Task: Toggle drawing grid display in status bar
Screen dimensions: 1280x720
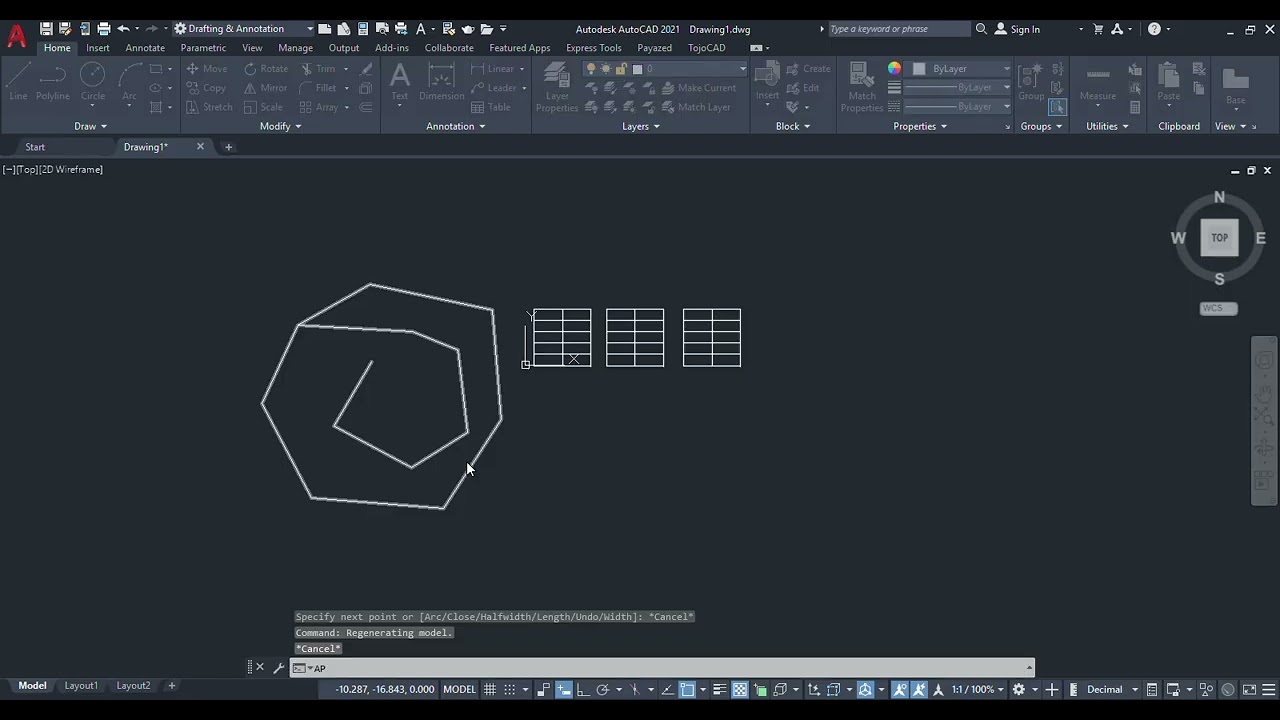Action: 490,689
